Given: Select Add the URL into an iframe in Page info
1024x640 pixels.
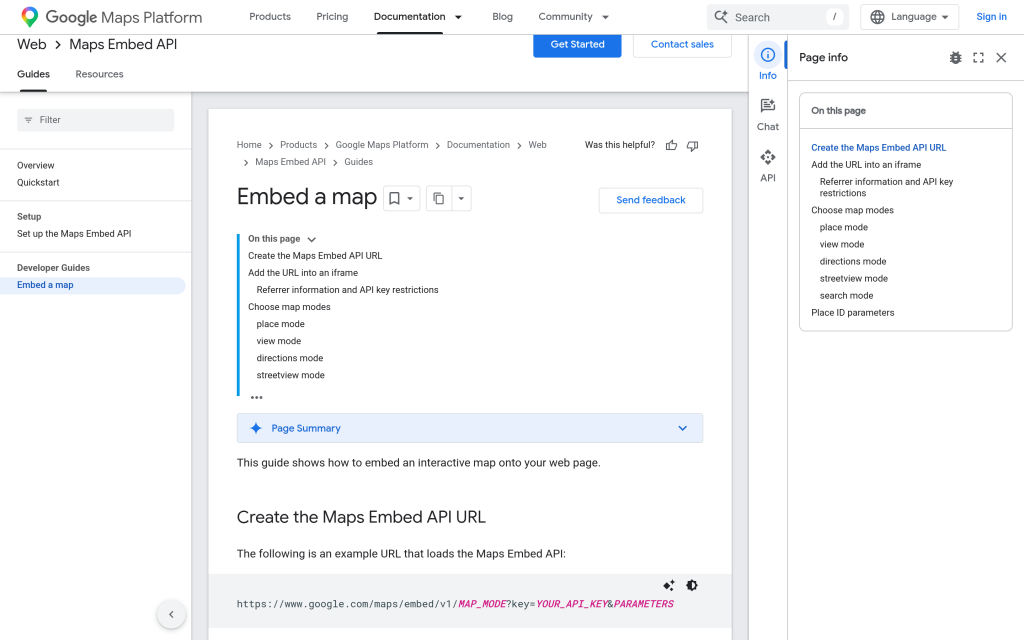Looking at the screenshot, I should coord(866,165).
